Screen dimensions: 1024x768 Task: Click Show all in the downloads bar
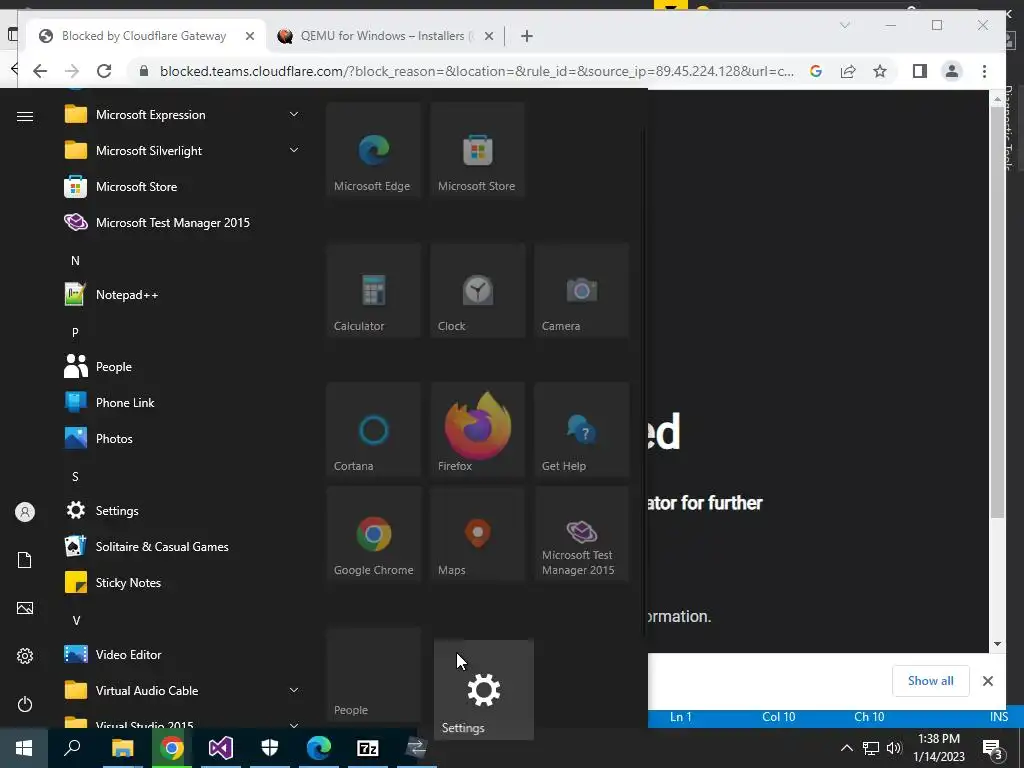click(931, 680)
